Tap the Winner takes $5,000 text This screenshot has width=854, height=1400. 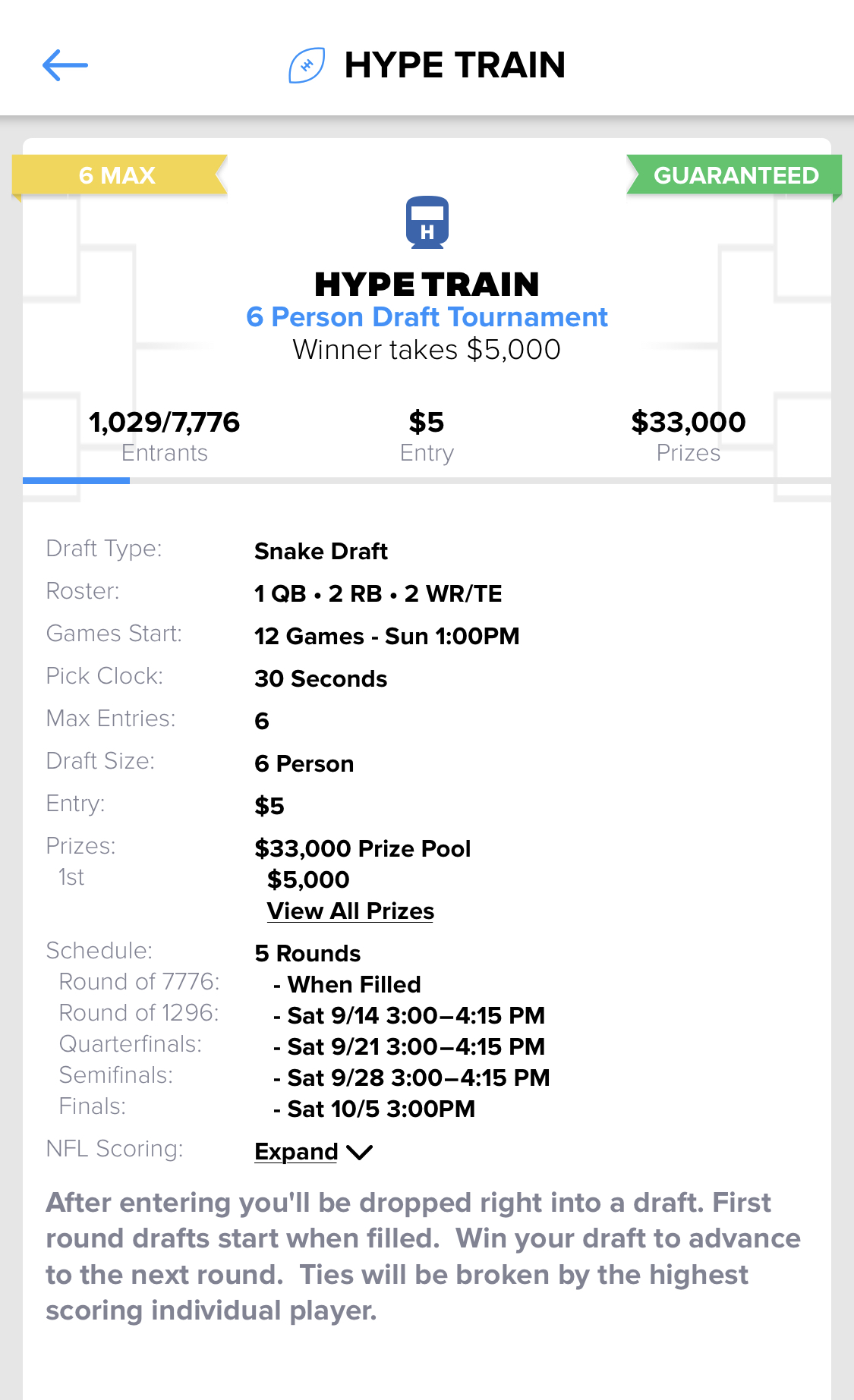(x=427, y=350)
